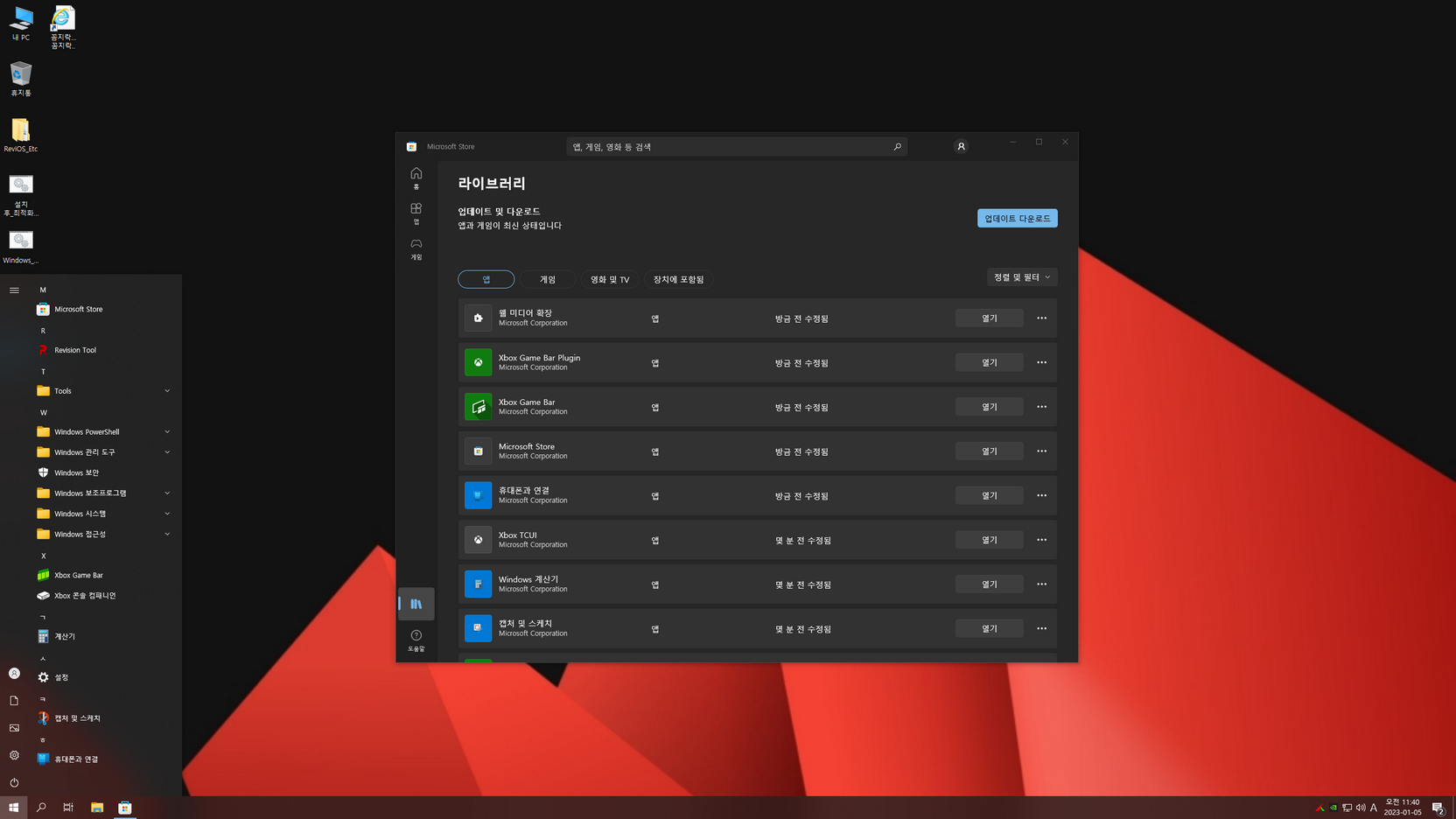Open 계산기 from Start menu list
This screenshot has height=819, width=1456.
[103, 636]
